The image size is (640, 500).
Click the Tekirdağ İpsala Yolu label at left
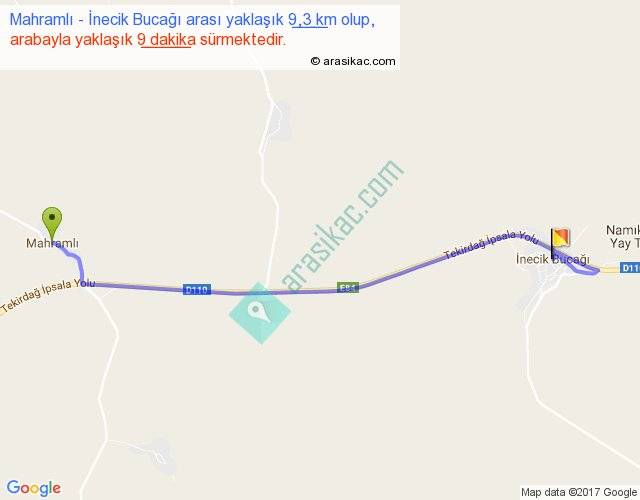(48, 295)
